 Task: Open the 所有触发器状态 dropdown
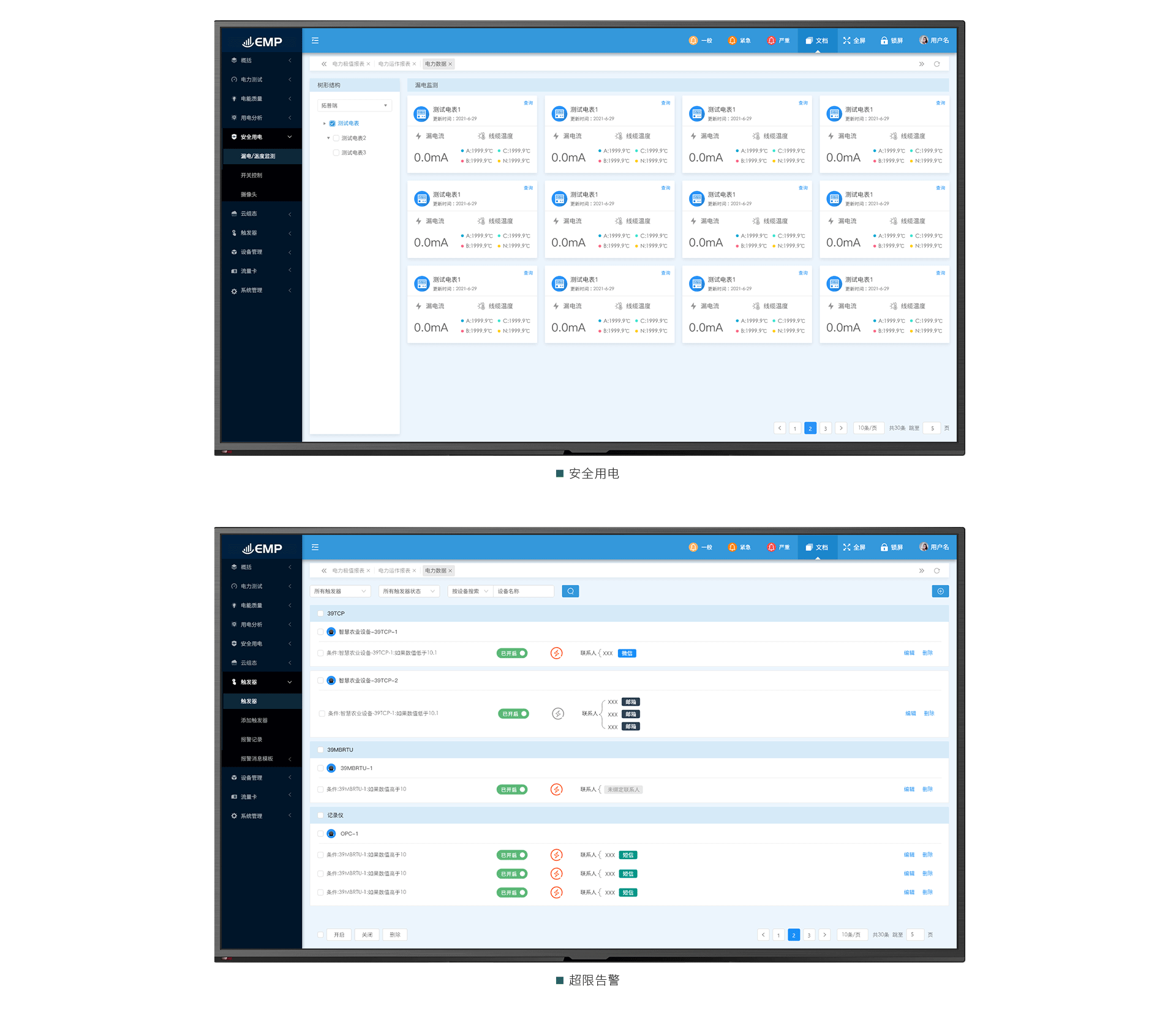tap(409, 591)
